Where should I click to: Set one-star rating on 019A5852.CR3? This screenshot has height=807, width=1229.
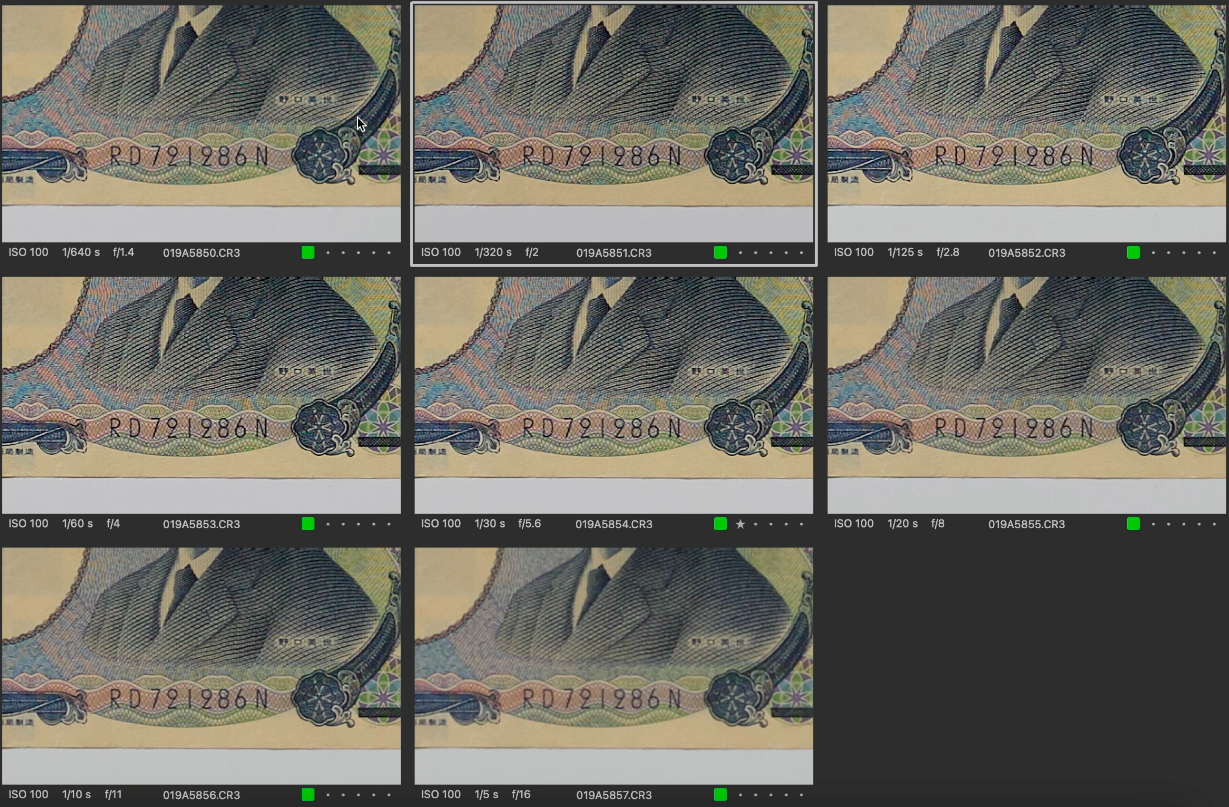(1153, 253)
